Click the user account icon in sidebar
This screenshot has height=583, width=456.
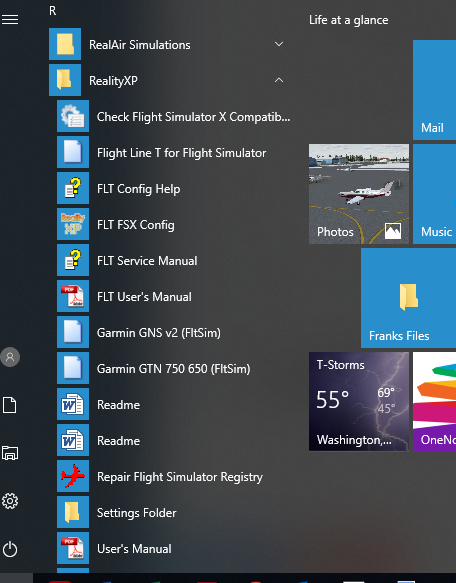(x=10, y=357)
